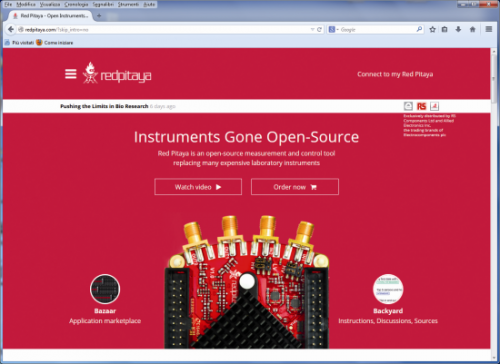Follow the Connect to my Red Pitaya link
500x364 pixels.
click(395, 74)
